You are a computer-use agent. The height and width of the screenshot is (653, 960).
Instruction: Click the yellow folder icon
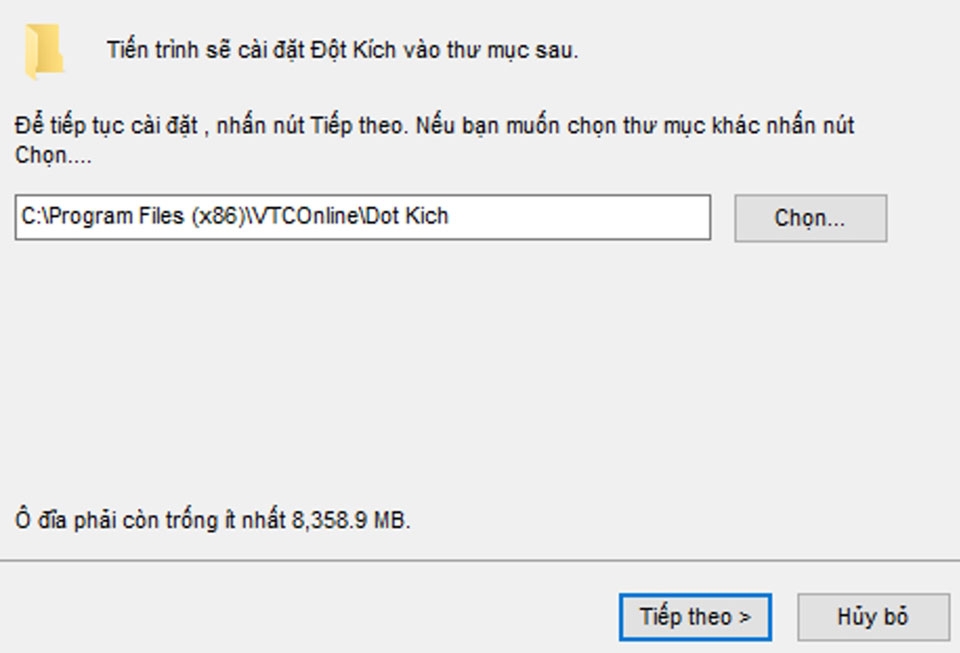click(44, 51)
